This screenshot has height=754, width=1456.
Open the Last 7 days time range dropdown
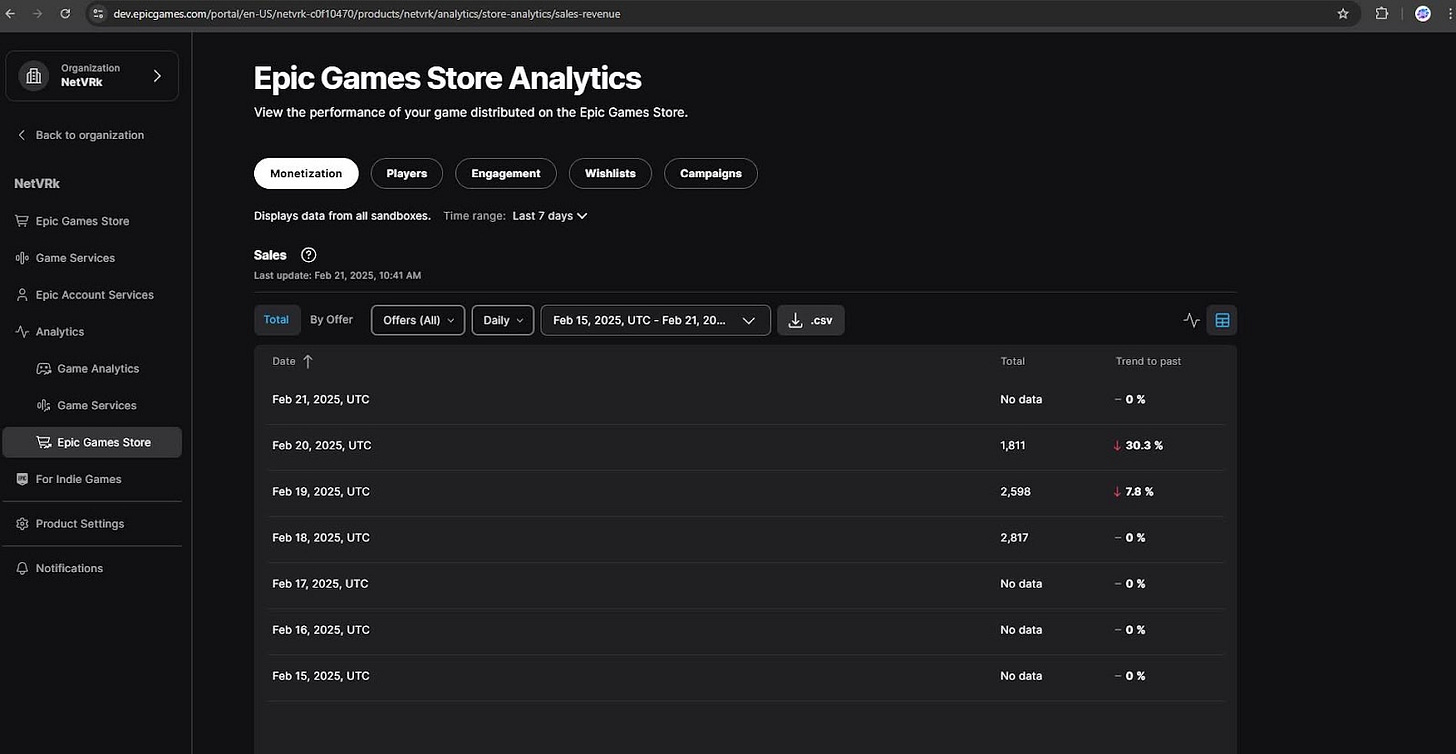[550, 216]
